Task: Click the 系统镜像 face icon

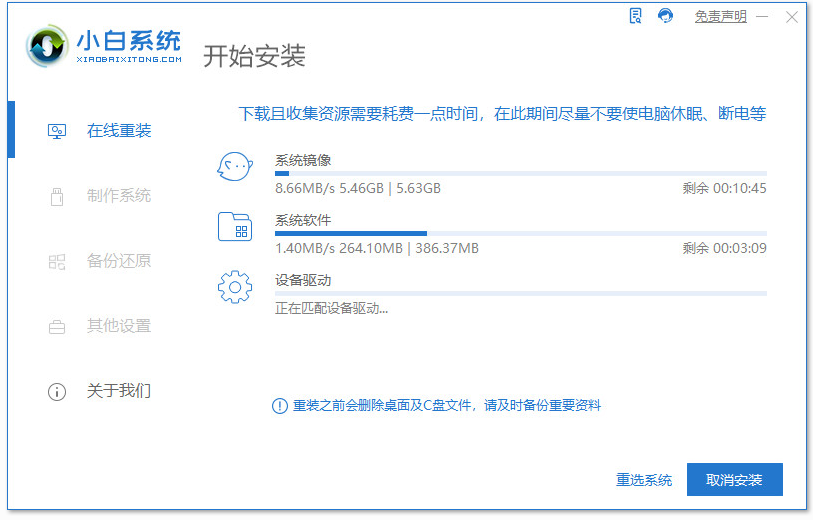Action: tap(234, 168)
